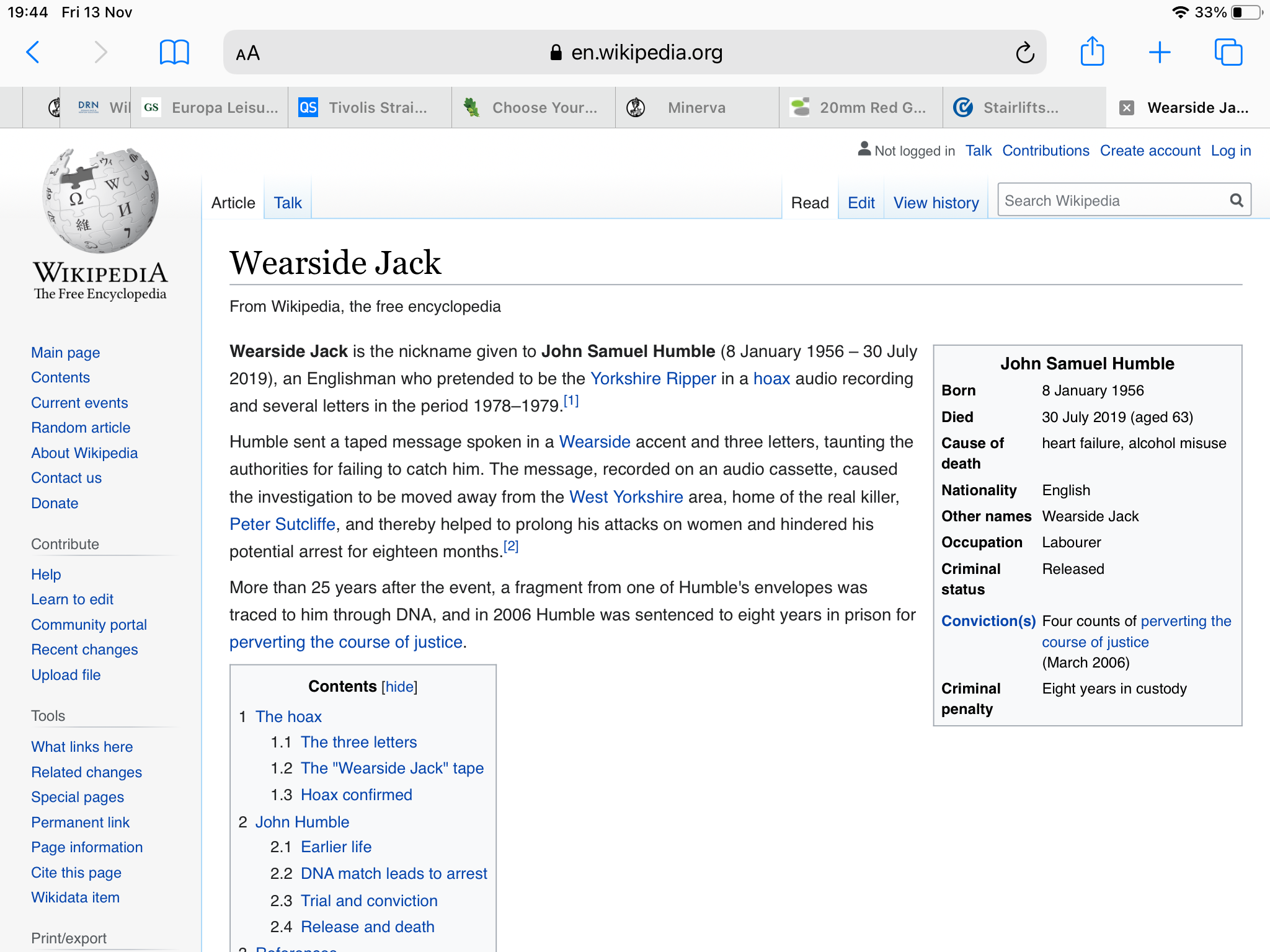The height and width of the screenshot is (952, 1270).
Task: Click the Donate link
Action: [x=55, y=503]
